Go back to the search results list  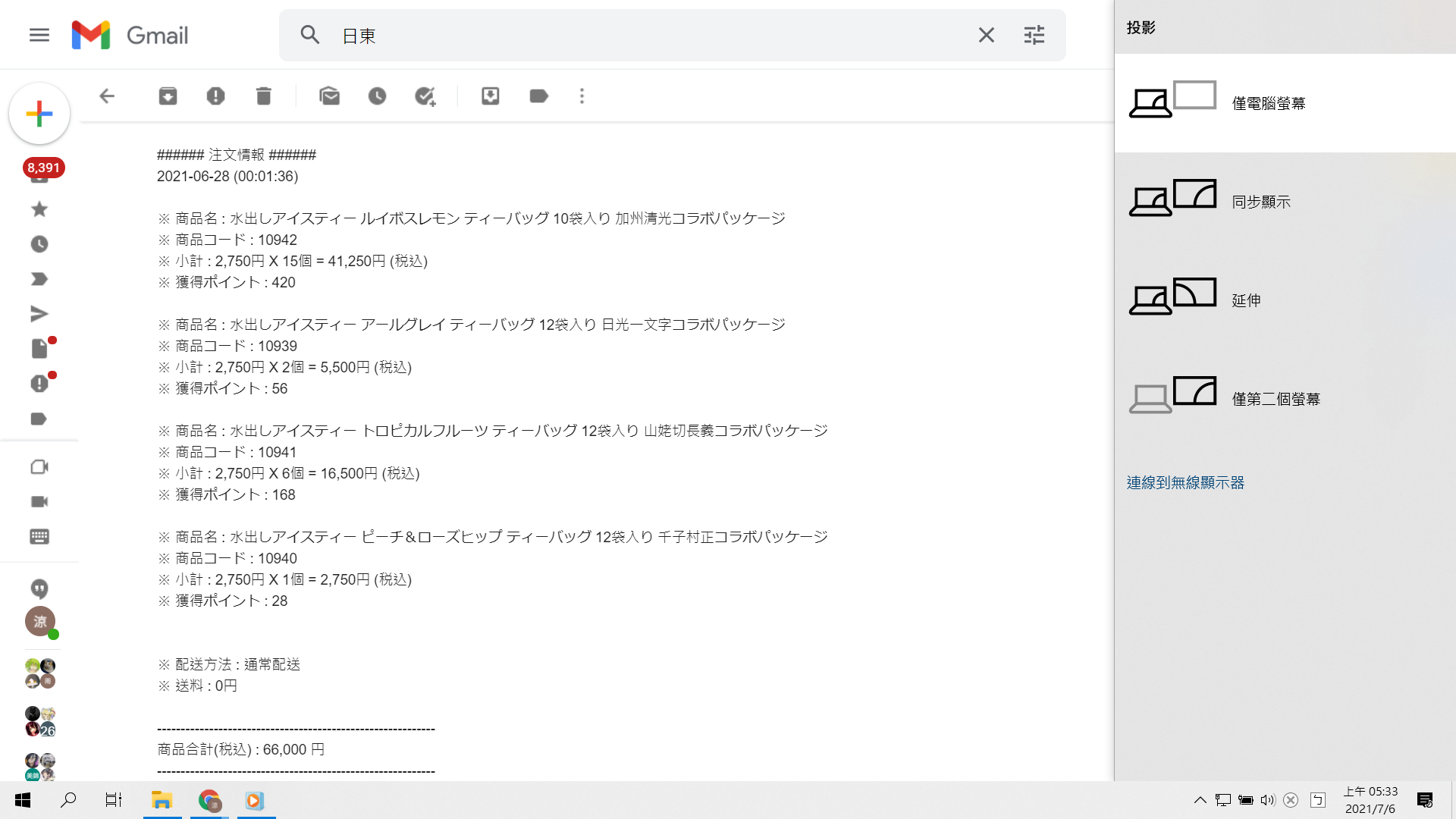coord(107,96)
